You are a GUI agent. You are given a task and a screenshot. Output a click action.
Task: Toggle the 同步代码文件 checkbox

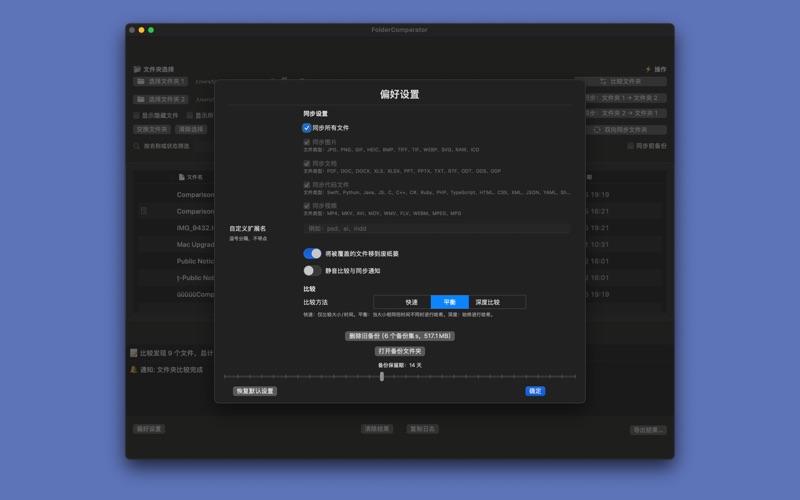[307, 185]
